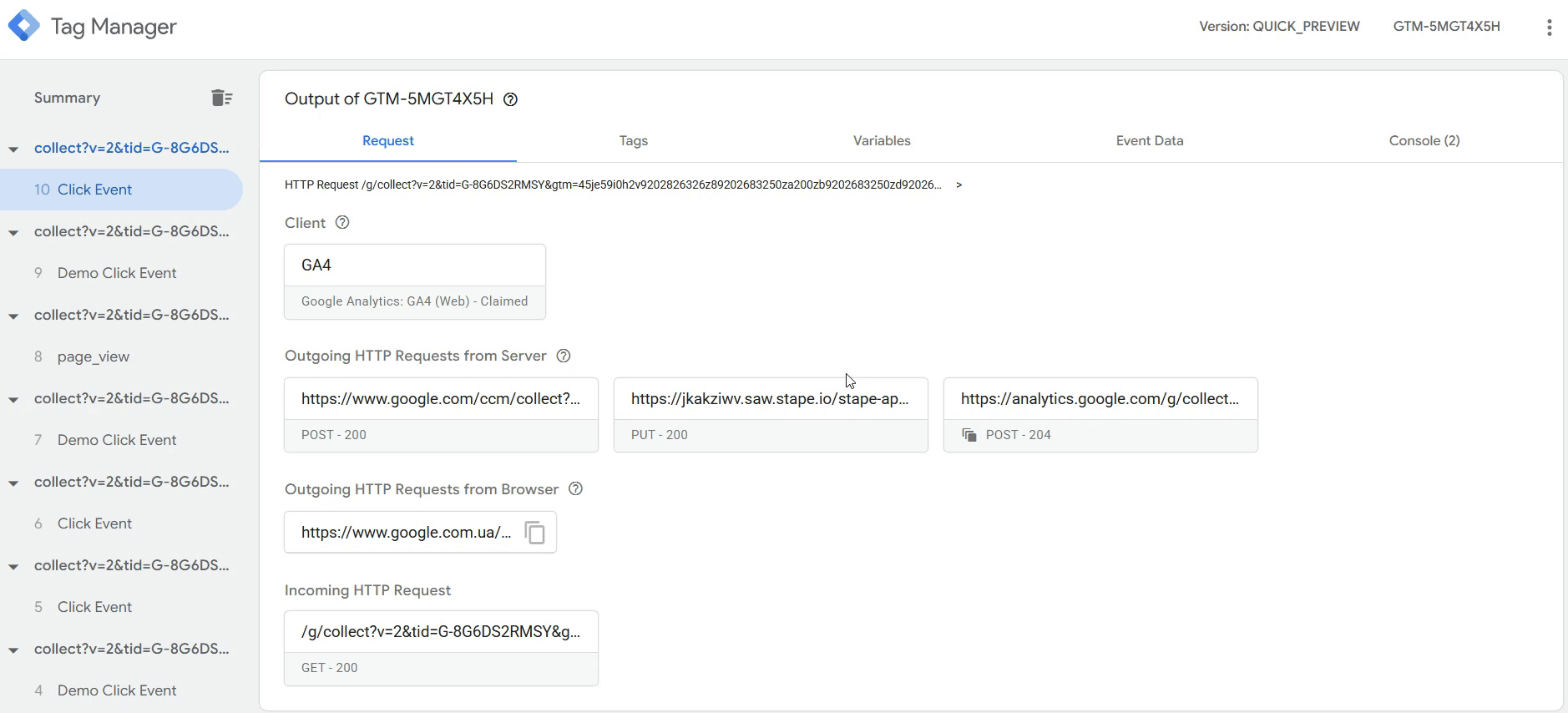Click the Tag Manager logo icon
This screenshot has height=713, width=1568.
(x=23, y=26)
